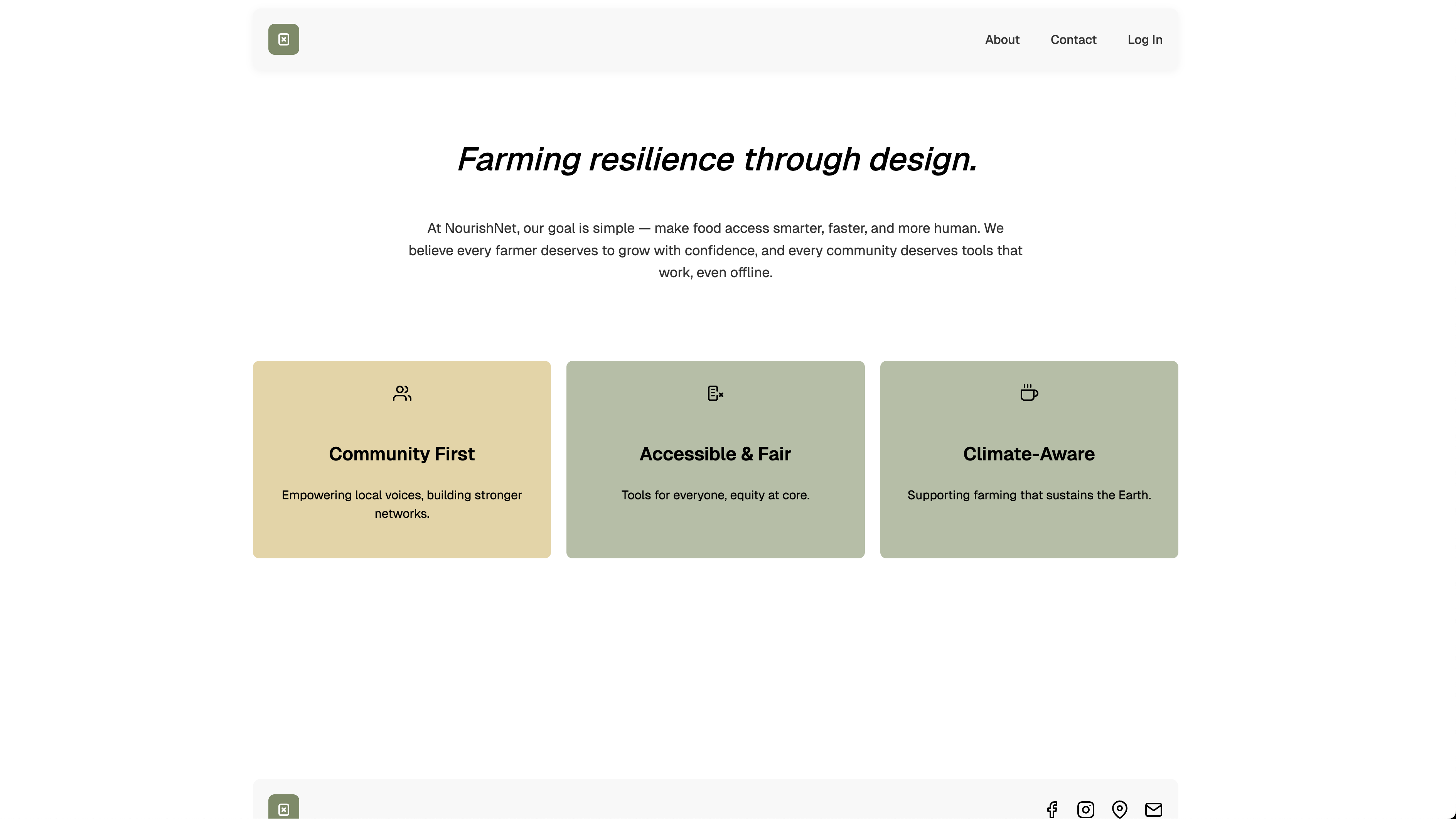
Task: Click the Supporting farming sustains Earth text
Action: coord(1029,495)
